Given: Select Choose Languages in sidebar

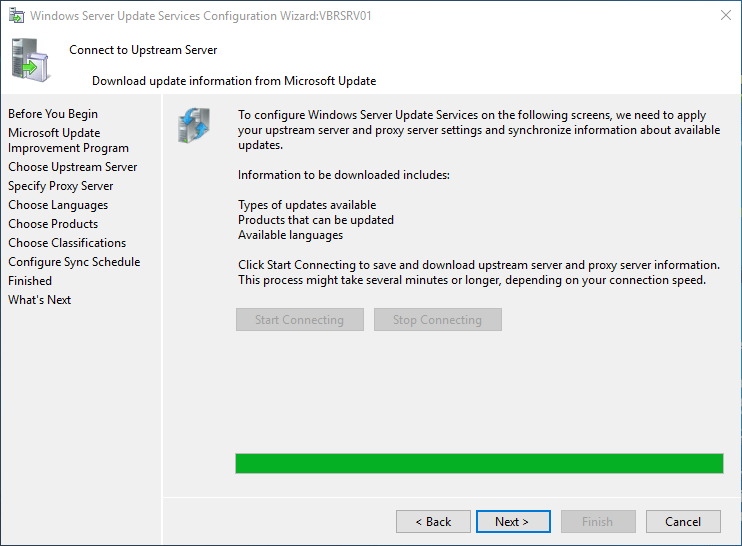Looking at the screenshot, I should (x=58, y=205).
